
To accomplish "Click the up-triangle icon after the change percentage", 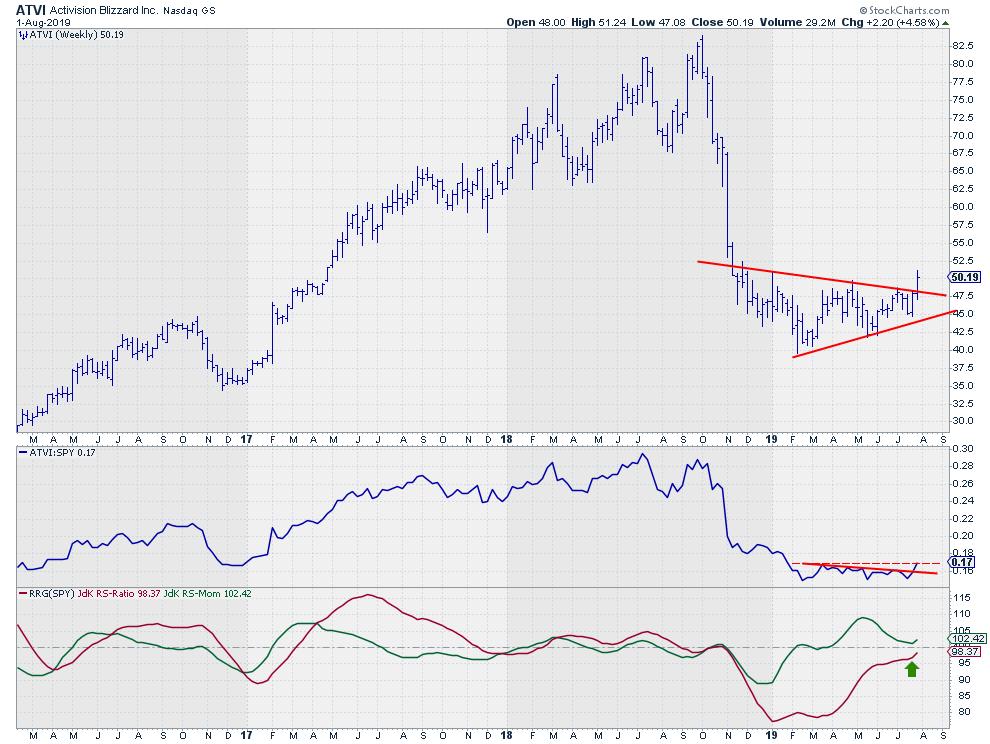I will (946, 23).
